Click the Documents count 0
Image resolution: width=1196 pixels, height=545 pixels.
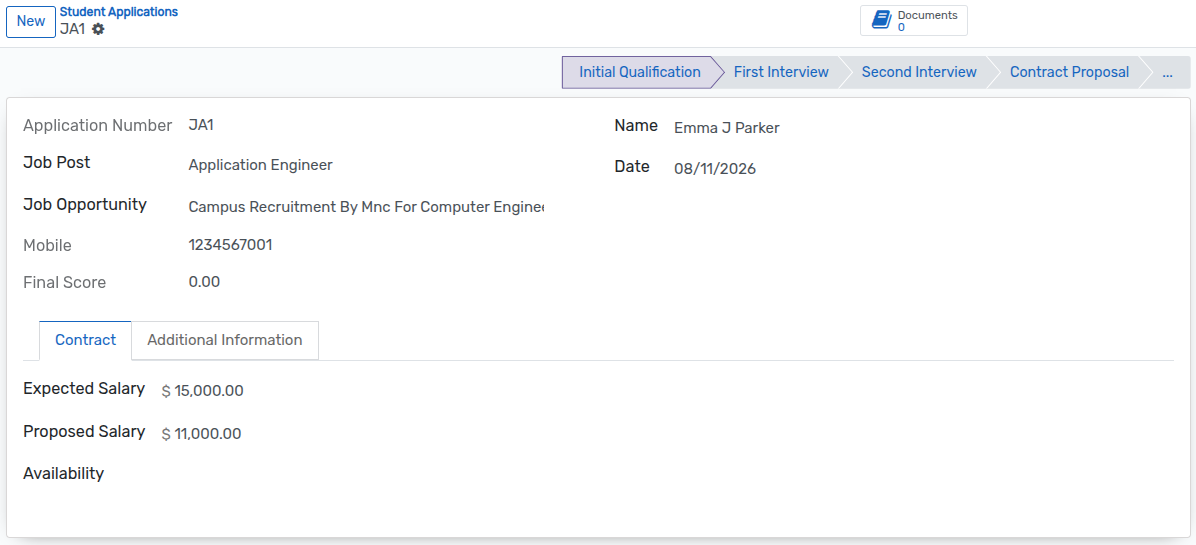point(901,27)
